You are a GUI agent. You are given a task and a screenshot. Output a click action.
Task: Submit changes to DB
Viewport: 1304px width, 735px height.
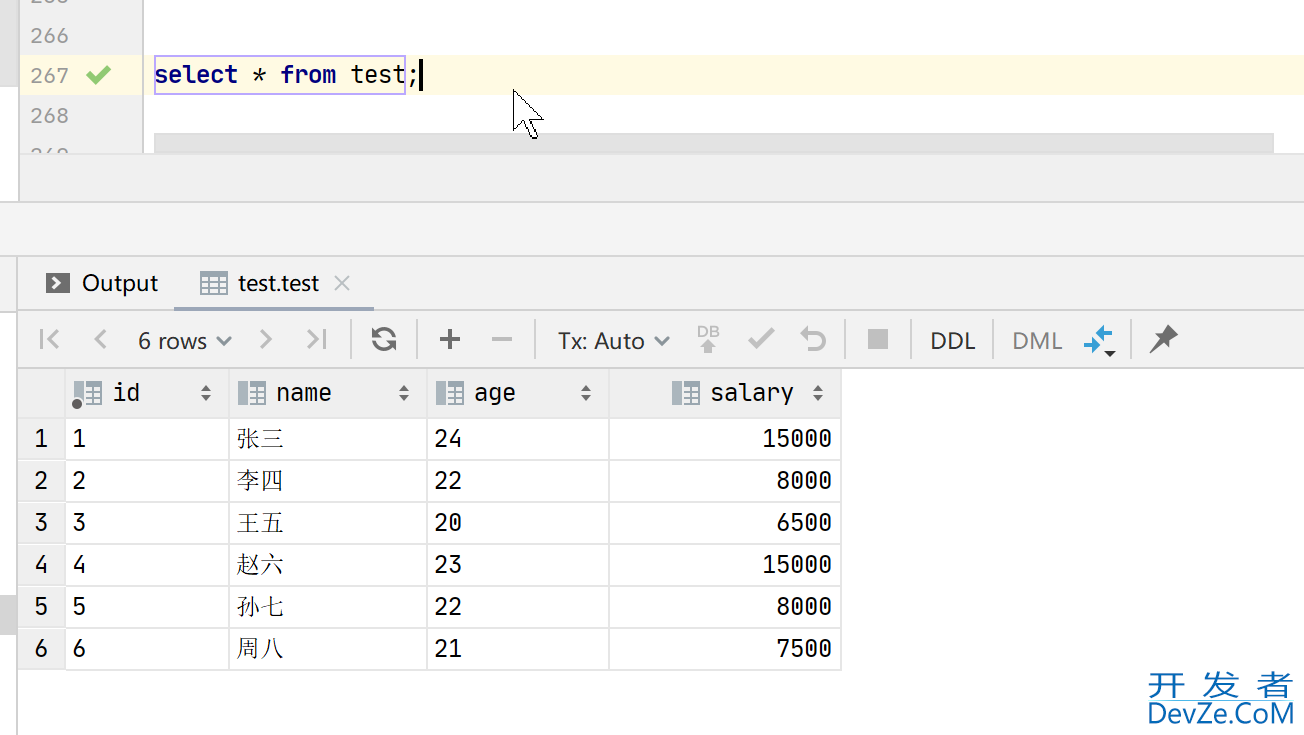(x=708, y=339)
